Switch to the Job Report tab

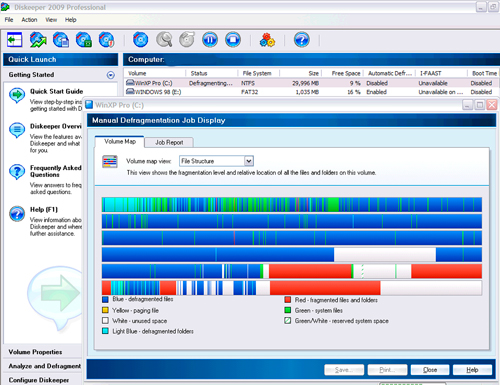[x=169, y=142]
